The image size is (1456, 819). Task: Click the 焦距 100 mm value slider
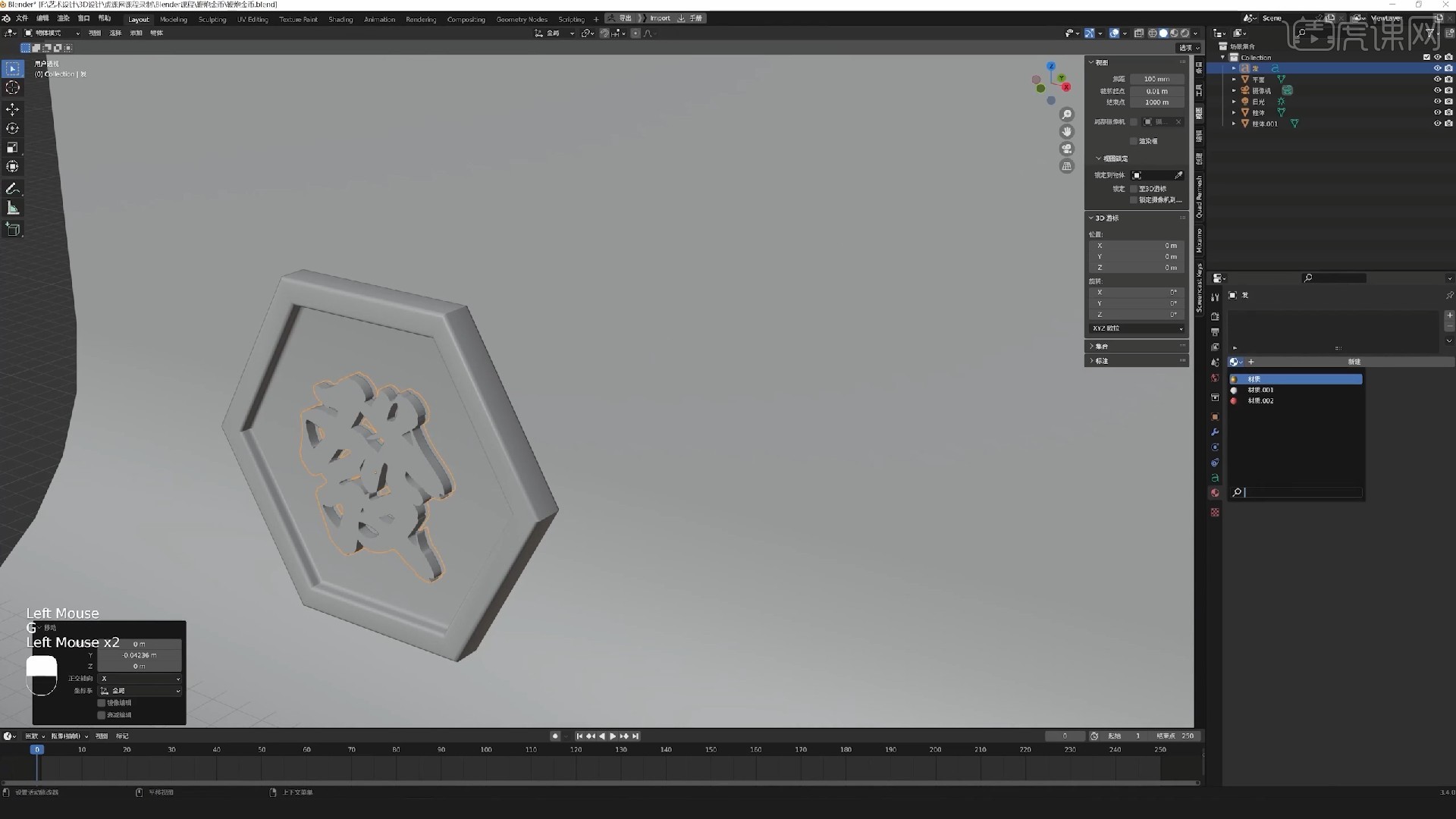point(1156,79)
